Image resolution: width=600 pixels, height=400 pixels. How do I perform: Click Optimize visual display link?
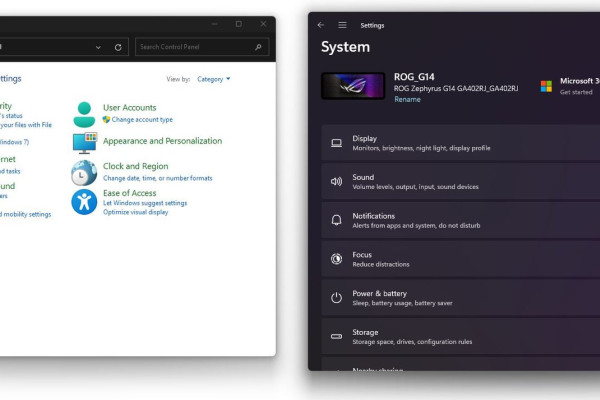point(135,212)
